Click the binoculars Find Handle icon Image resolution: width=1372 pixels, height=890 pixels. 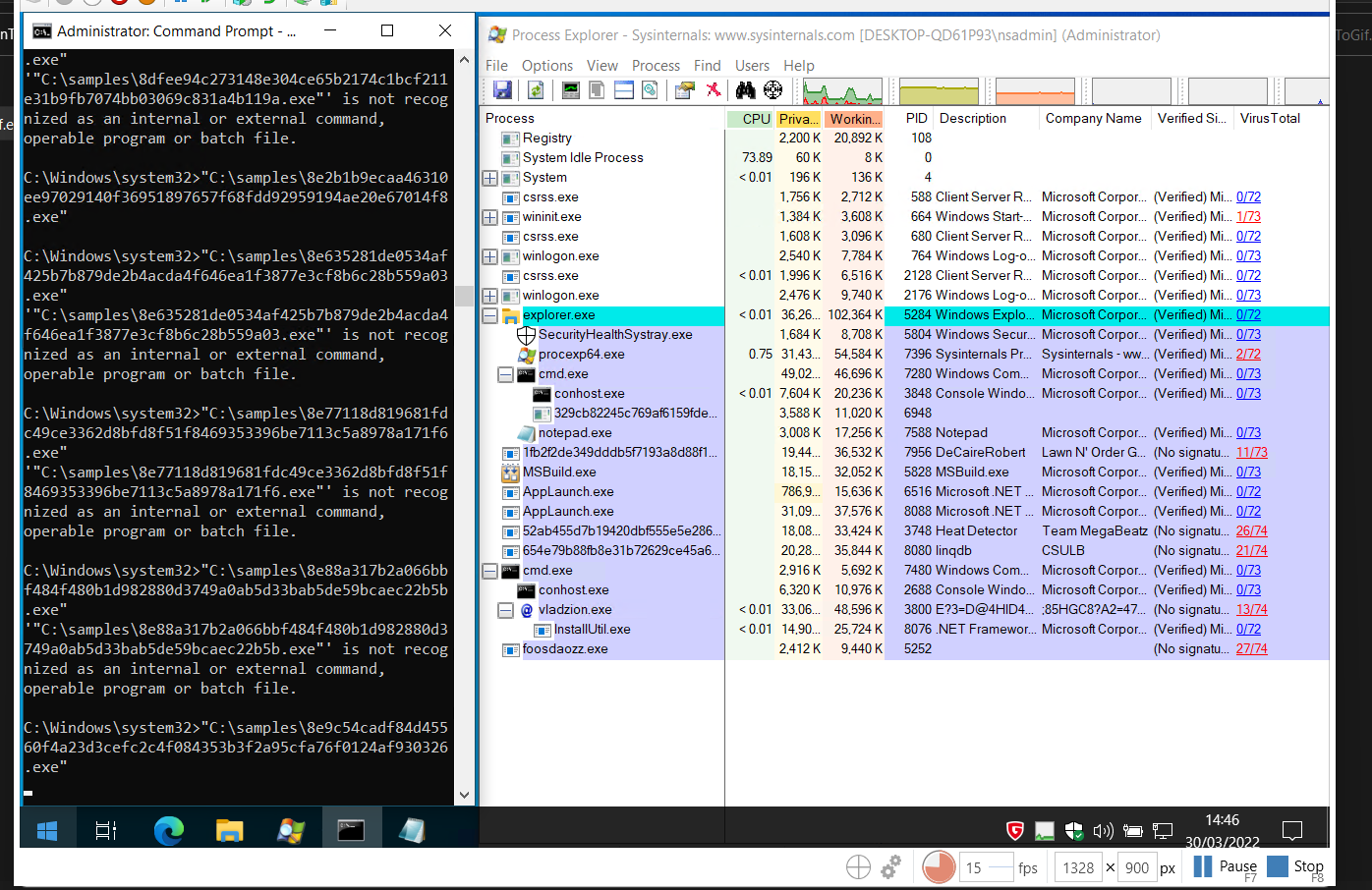(x=746, y=90)
